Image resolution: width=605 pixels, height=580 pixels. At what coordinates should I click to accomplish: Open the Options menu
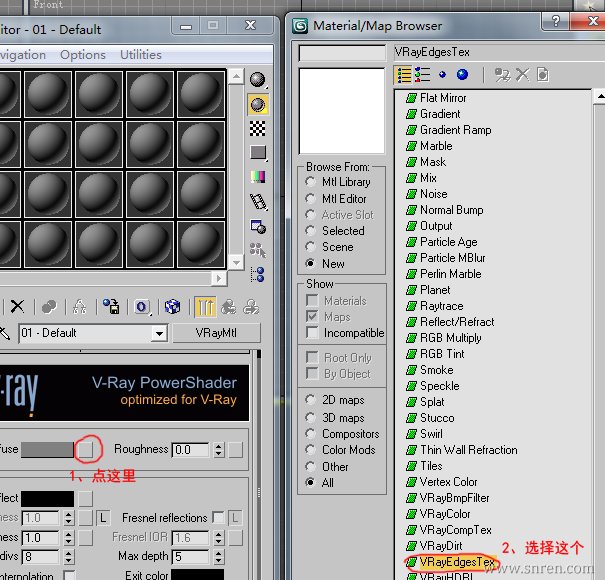pyautogui.click(x=82, y=55)
